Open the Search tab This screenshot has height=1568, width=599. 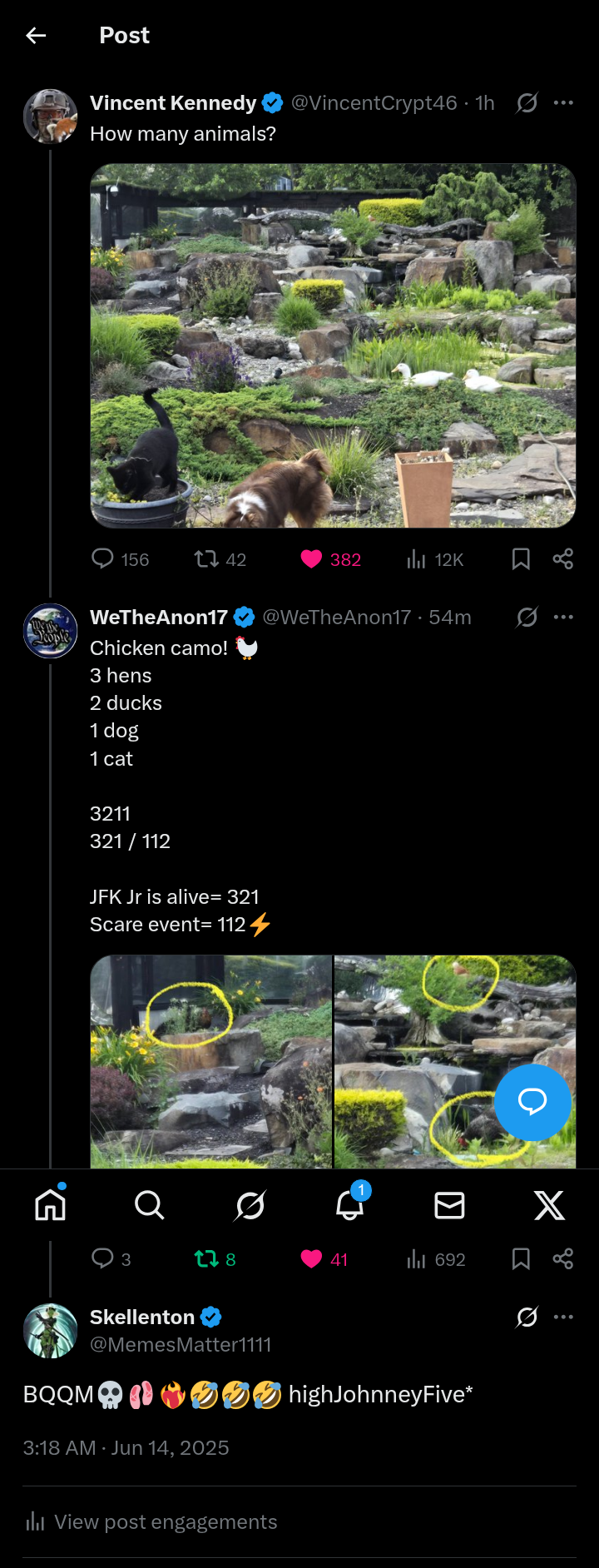pos(150,1204)
